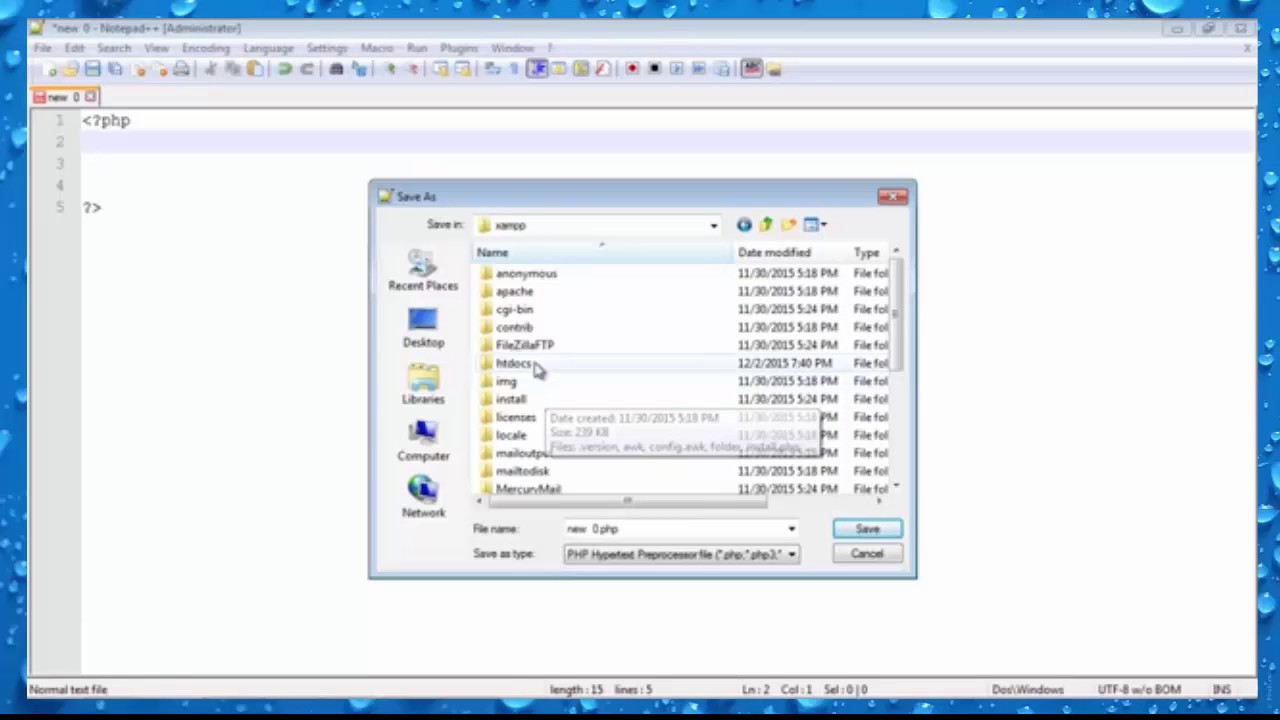Click the Copy toolbar icon
Screen dimensions: 1280x720
click(x=233, y=69)
